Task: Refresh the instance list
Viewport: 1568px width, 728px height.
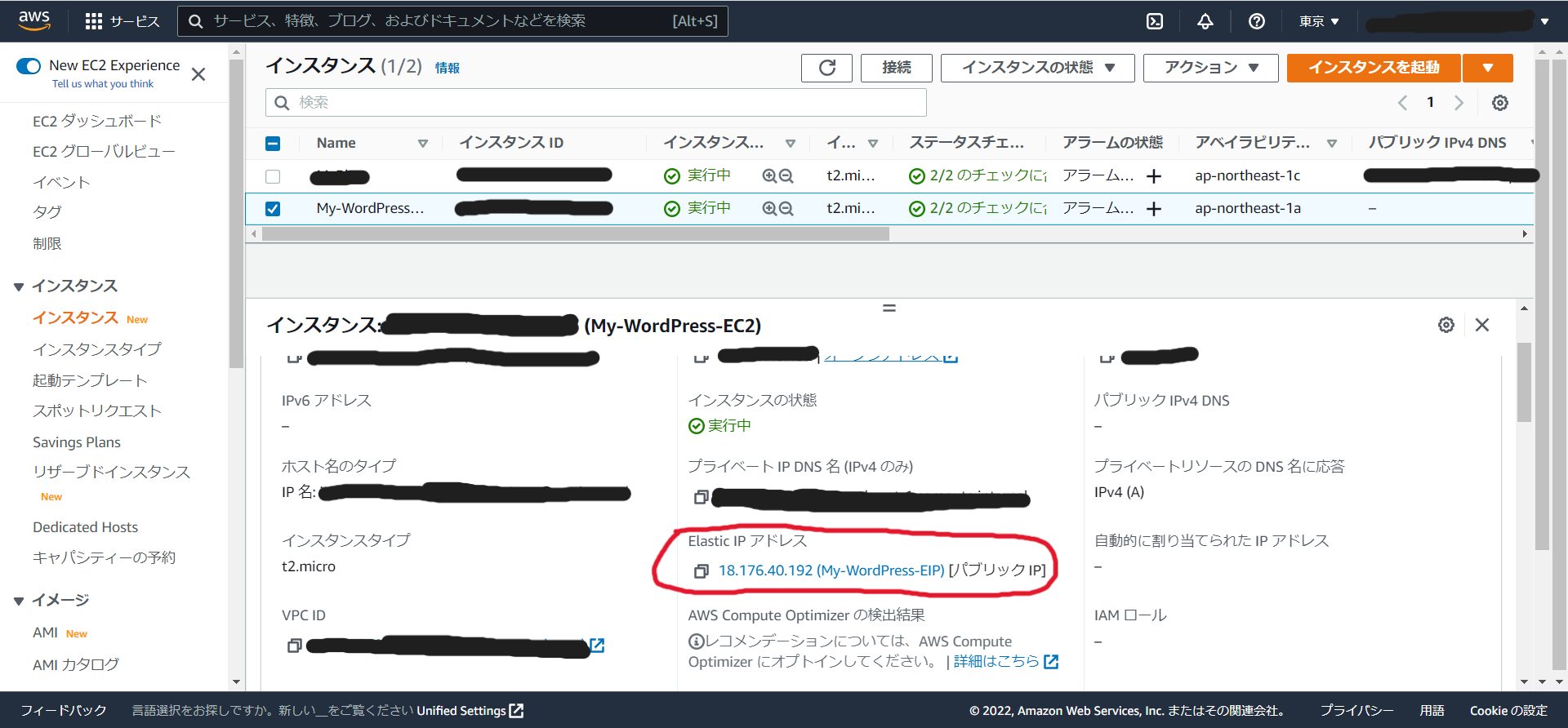Action: pyautogui.click(x=826, y=68)
